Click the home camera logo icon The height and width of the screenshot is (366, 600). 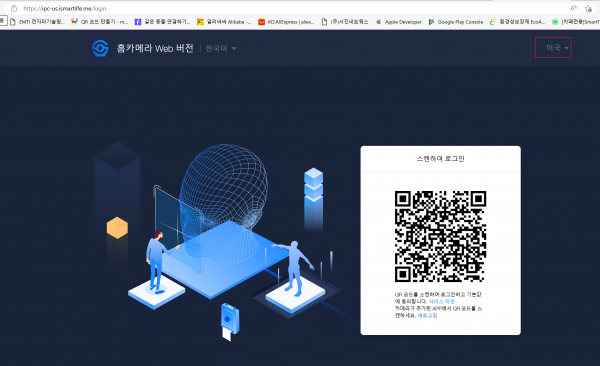pos(100,48)
